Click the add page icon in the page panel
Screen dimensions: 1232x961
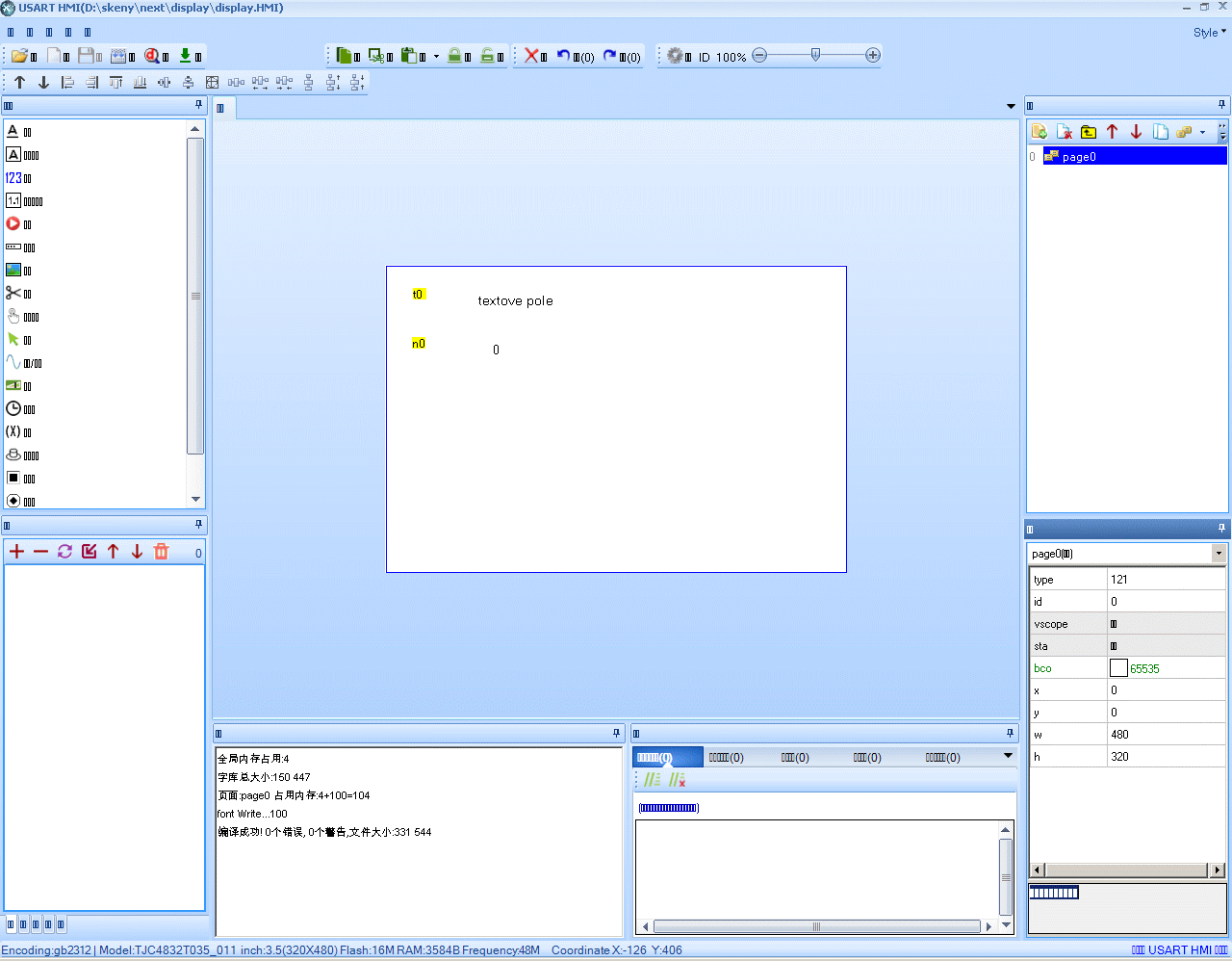1039,132
